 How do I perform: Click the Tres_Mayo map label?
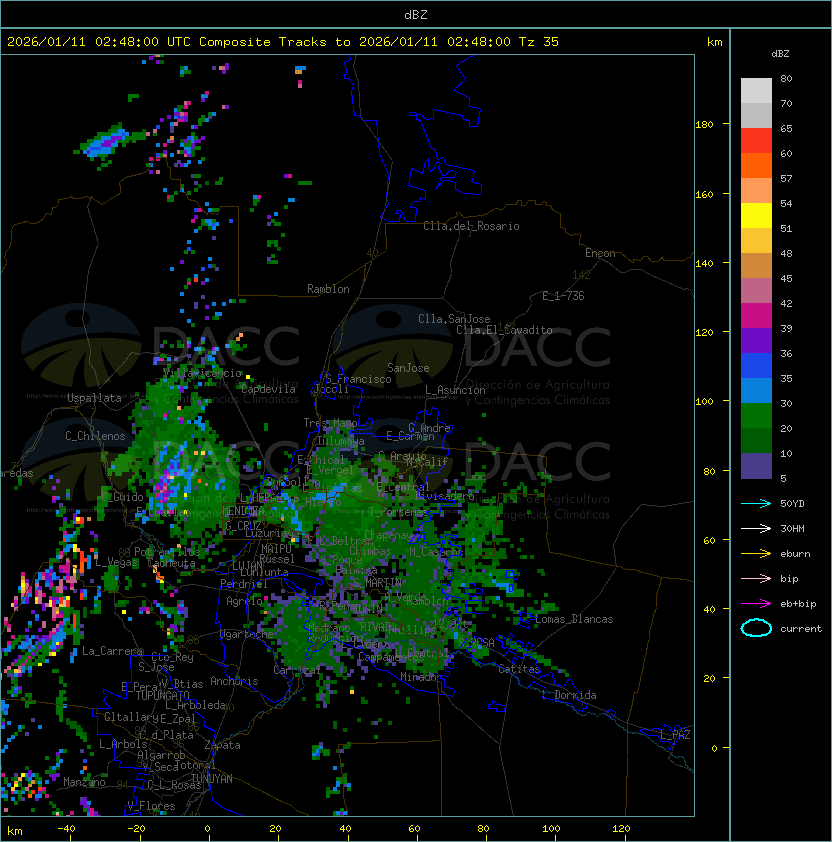pyautogui.click(x=330, y=423)
